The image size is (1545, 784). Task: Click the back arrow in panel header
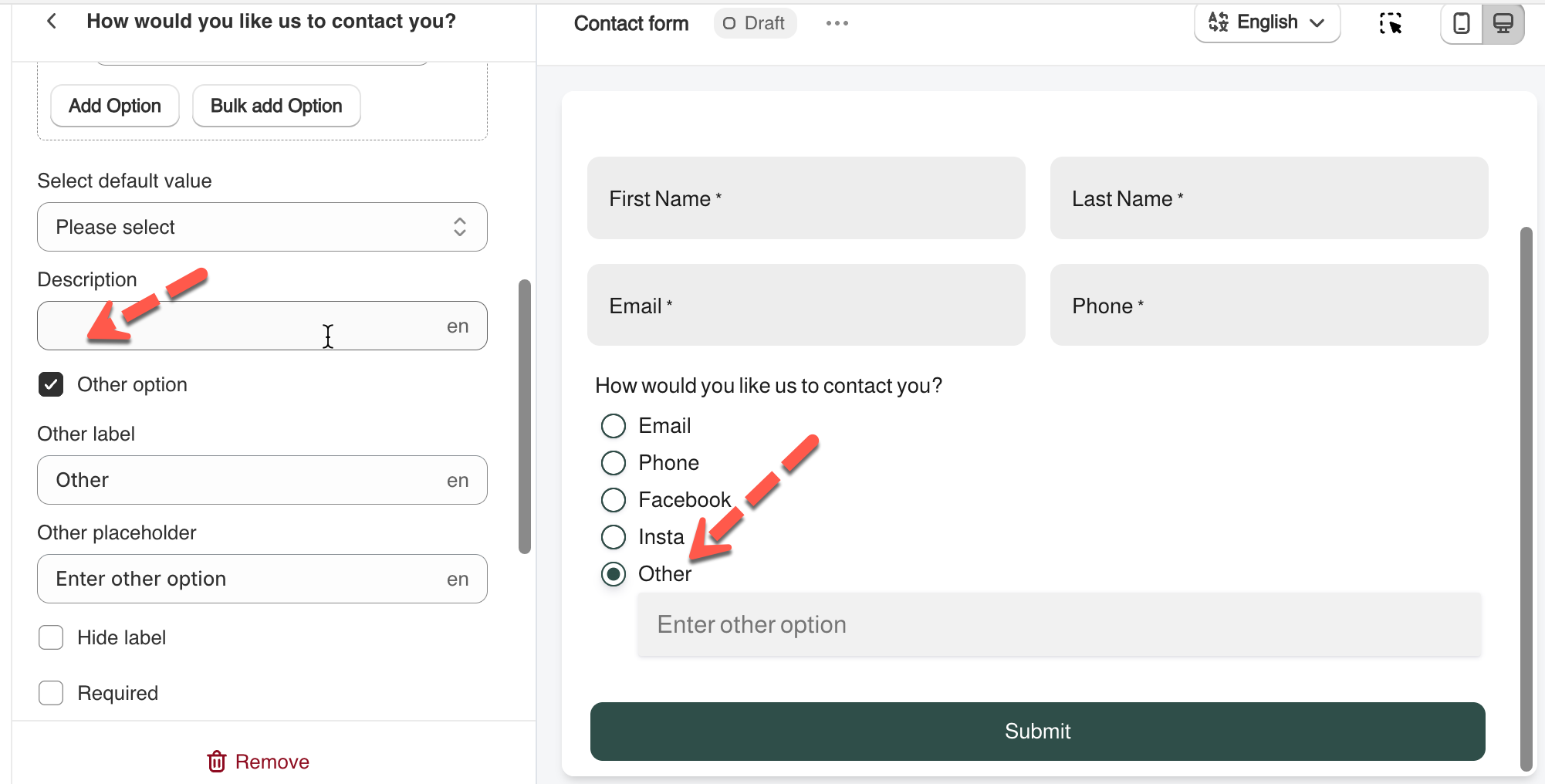(x=52, y=22)
